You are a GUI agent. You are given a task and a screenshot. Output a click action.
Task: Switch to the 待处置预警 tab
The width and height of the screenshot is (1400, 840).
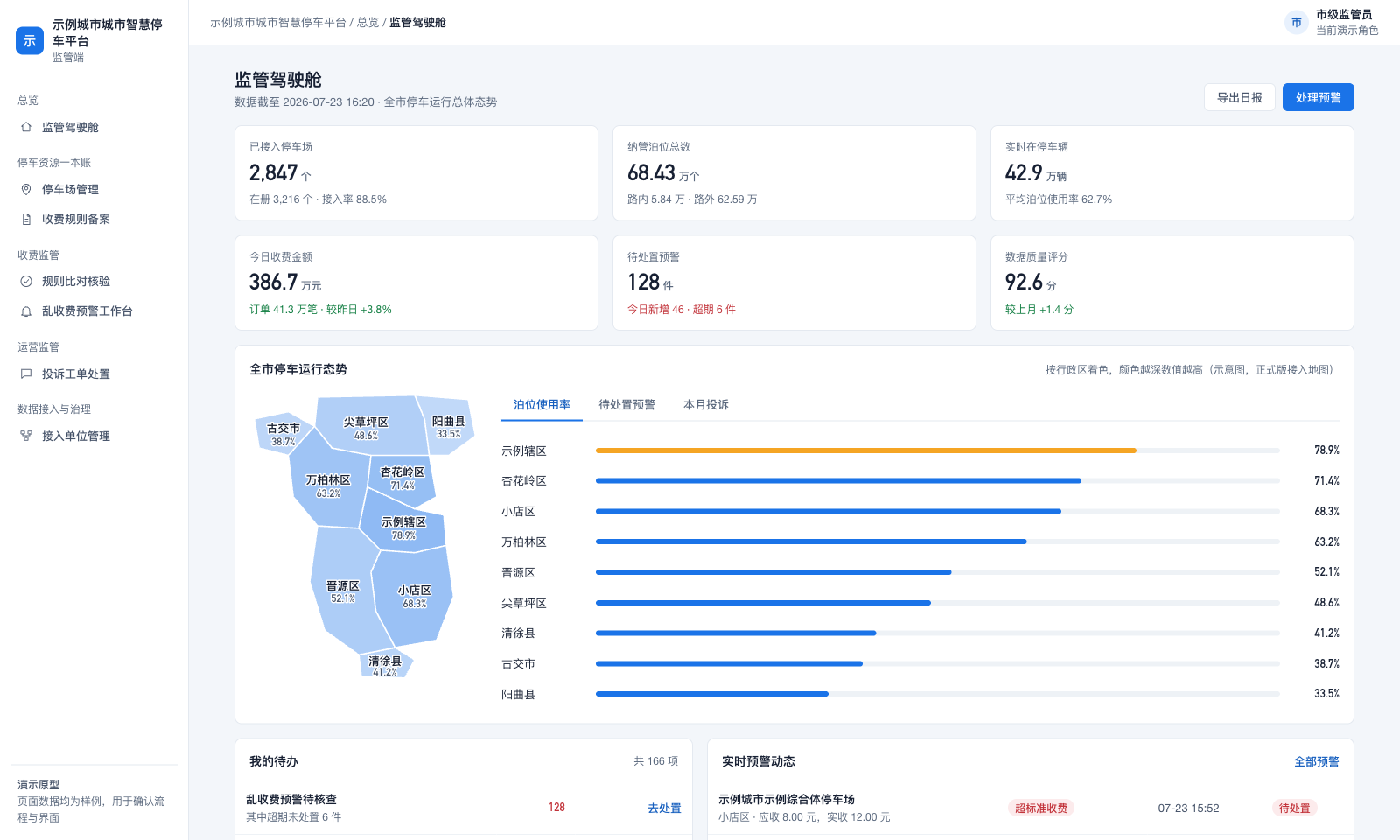click(626, 404)
